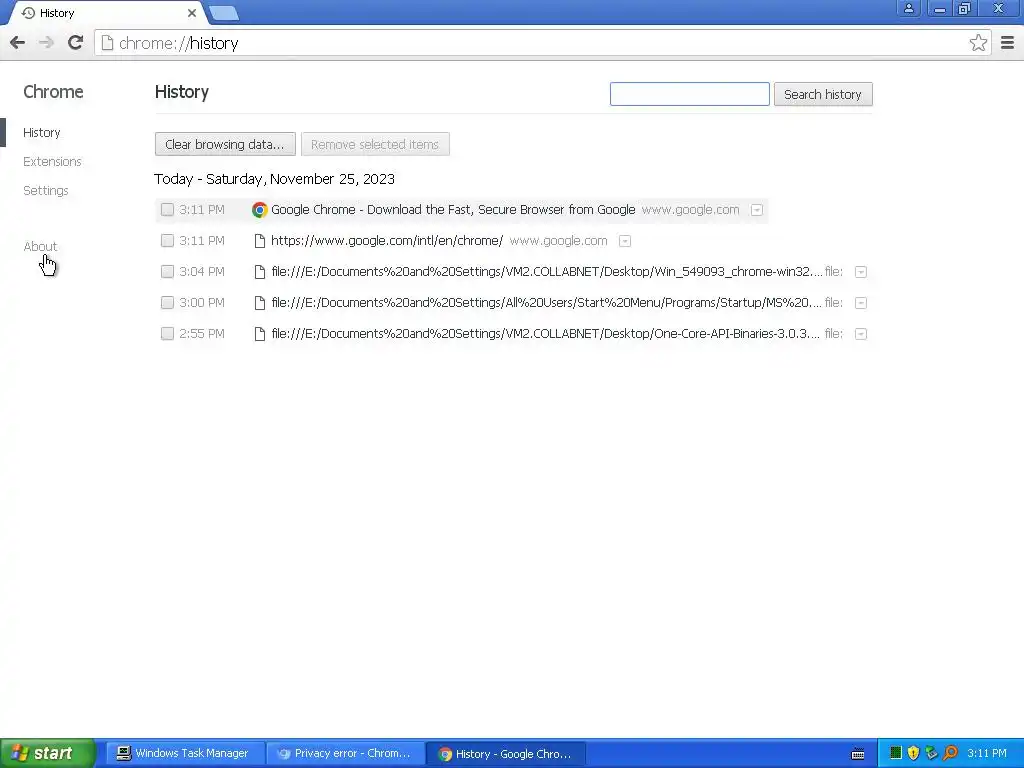Click the network connection tray icon

(x=931, y=753)
